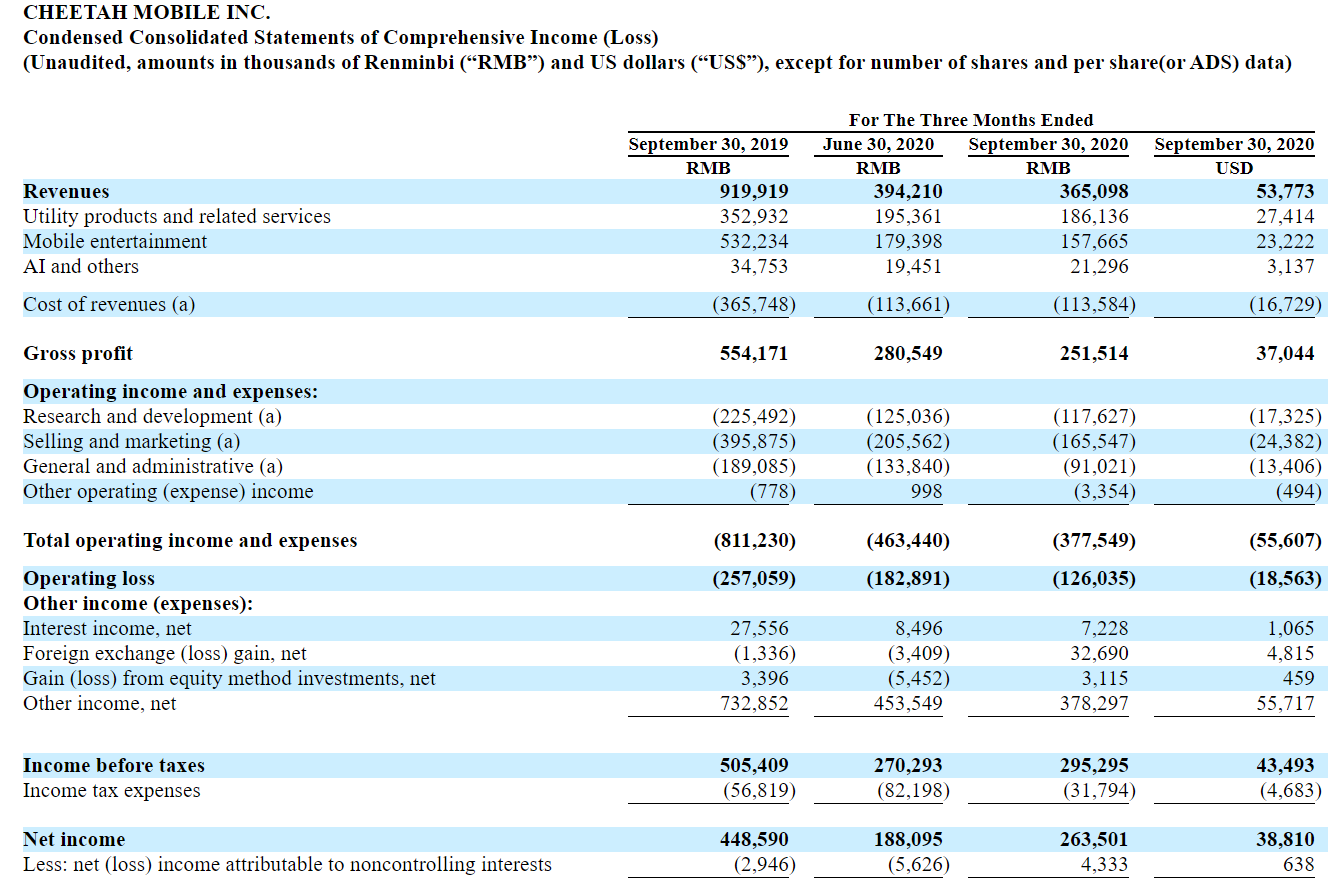Select Utility products value 352,932

pyautogui.click(x=754, y=216)
